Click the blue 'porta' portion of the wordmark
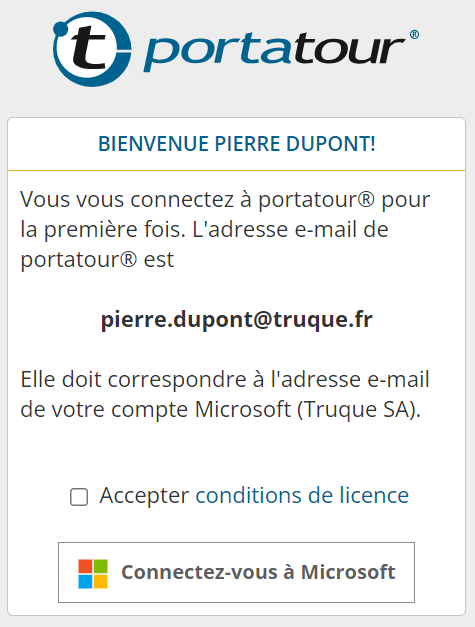Viewport: 475px width, 627px height. (x=217, y=51)
